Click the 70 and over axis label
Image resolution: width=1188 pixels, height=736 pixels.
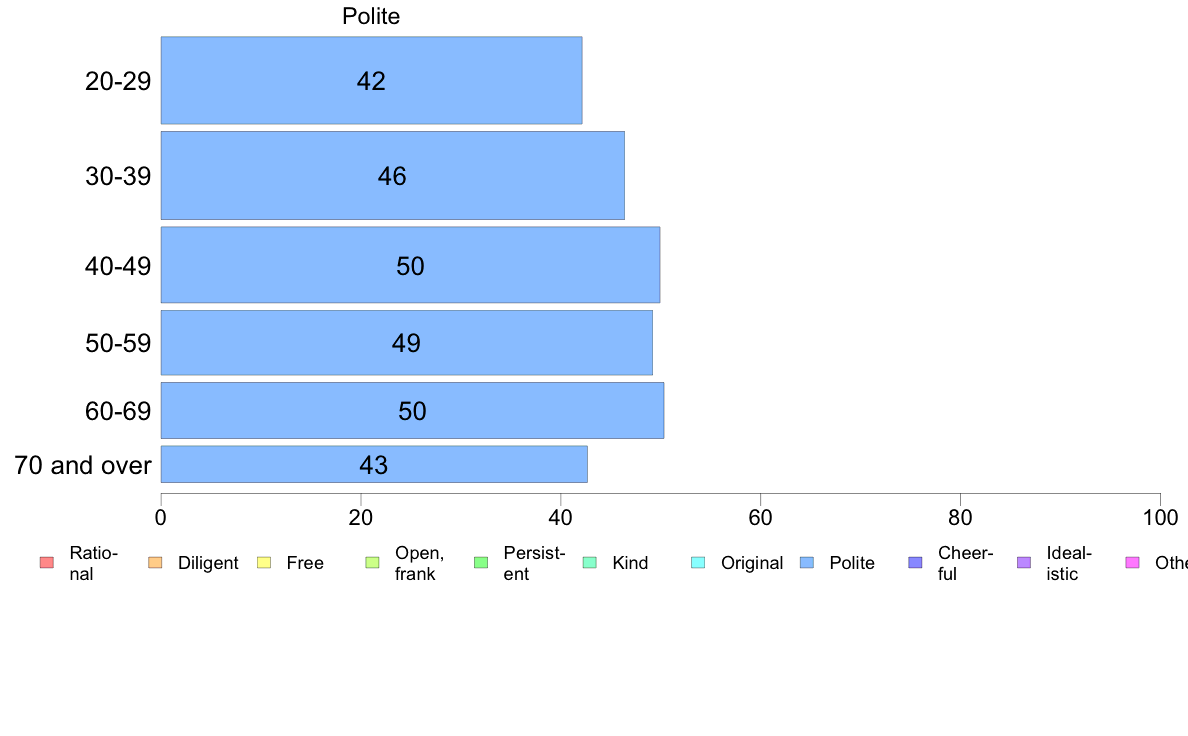coord(83,465)
